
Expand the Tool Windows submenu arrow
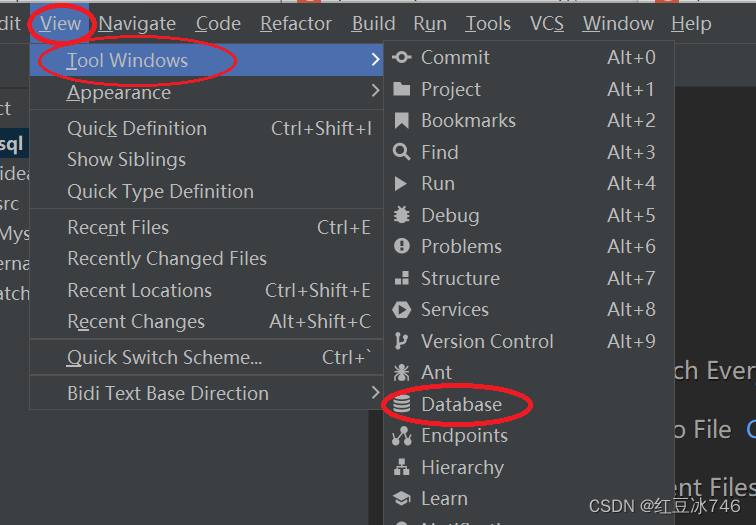375,59
